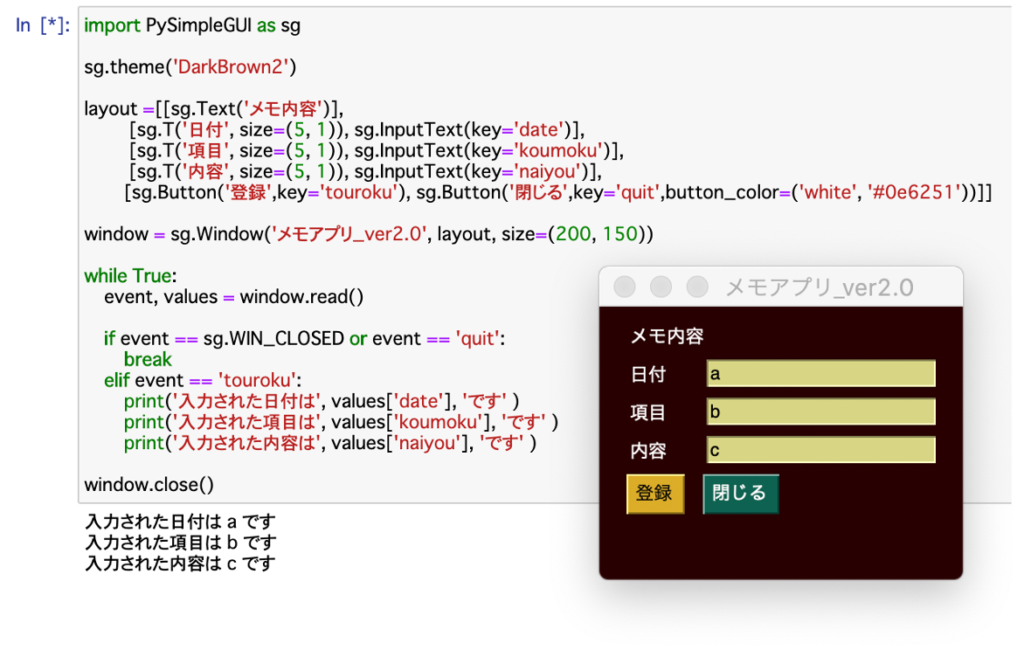Click the メモアプリ_ver2.0 window title
This screenshot has height=657, width=1024.
coord(818,288)
